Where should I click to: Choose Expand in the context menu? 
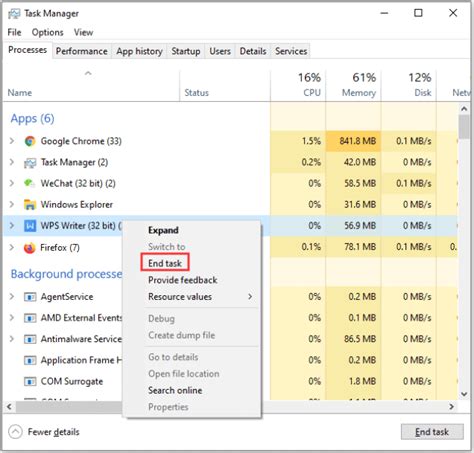pyautogui.click(x=163, y=230)
